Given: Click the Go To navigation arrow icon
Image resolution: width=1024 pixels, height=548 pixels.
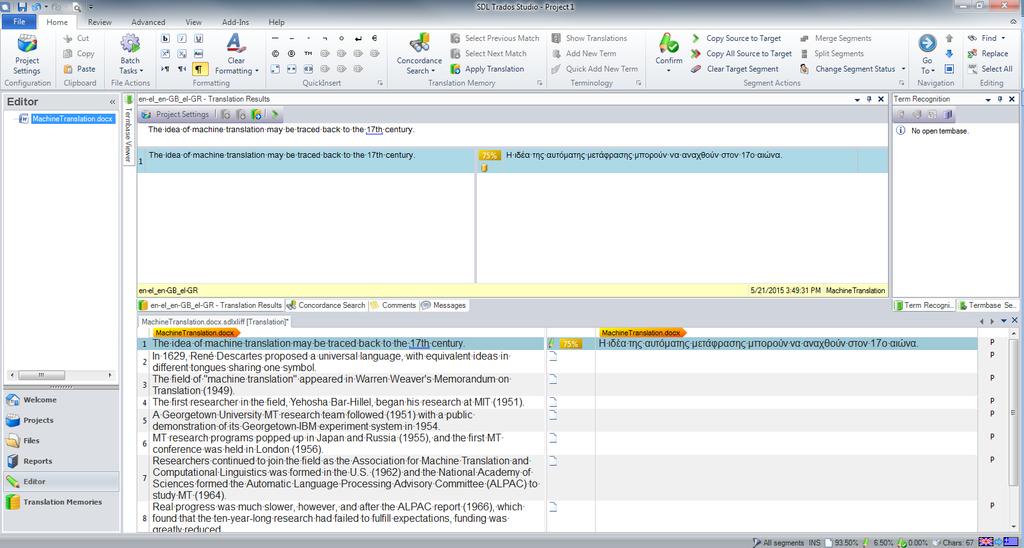Looking at the screenshot, I should (x=927, y=43).
